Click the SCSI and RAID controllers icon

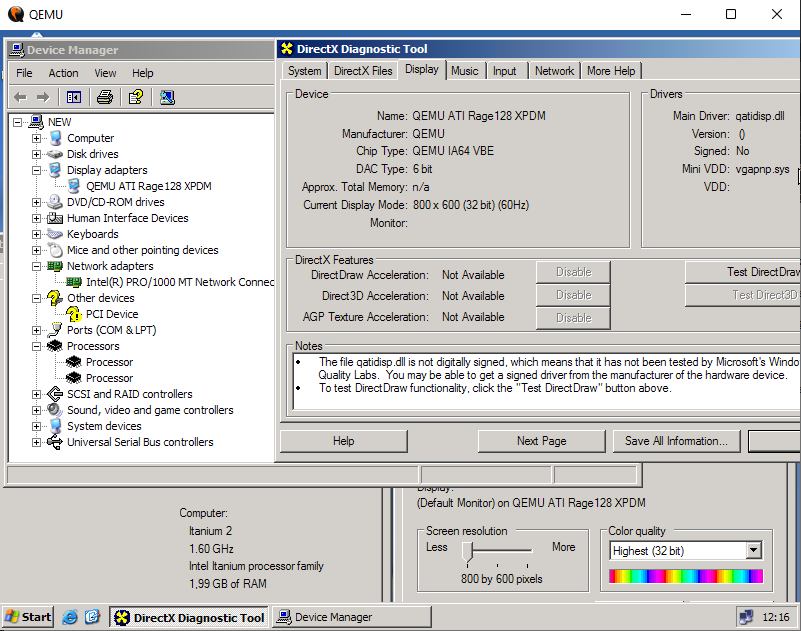pos(55,394)
